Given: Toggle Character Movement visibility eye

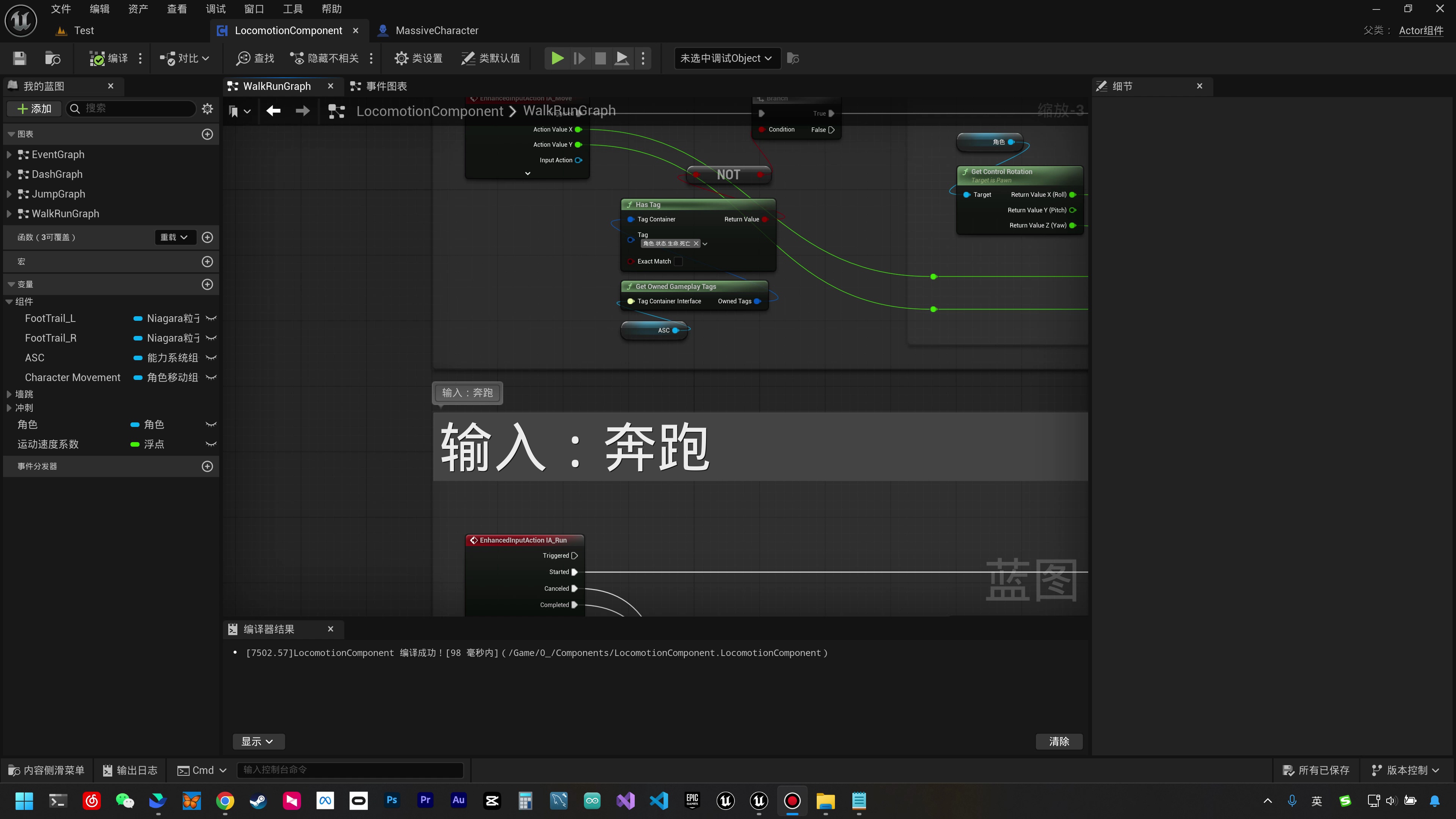Looking at the screenshot, I should pyautogui.click(x=212, y=378).
